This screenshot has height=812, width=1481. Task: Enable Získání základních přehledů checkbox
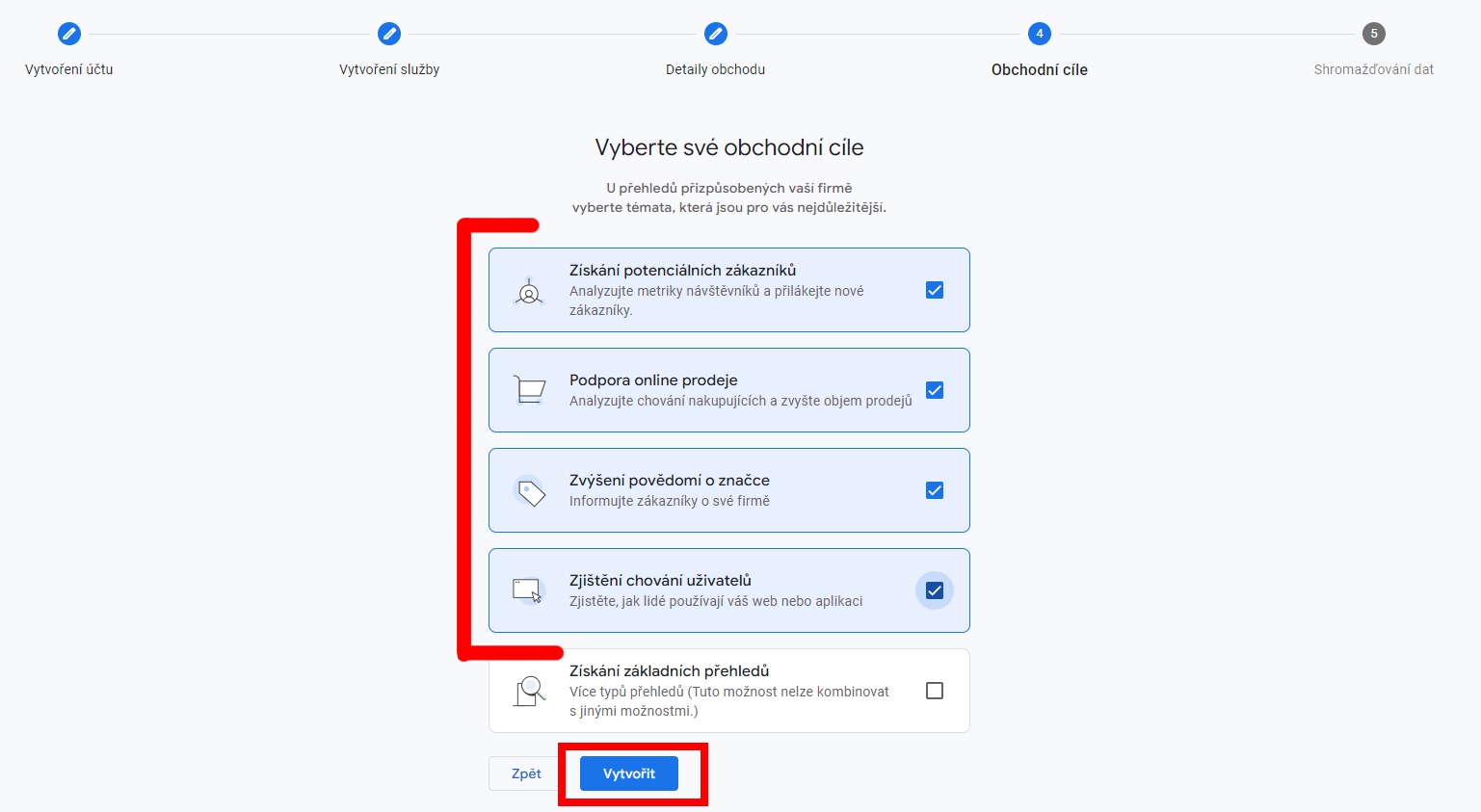pos(935,691)
